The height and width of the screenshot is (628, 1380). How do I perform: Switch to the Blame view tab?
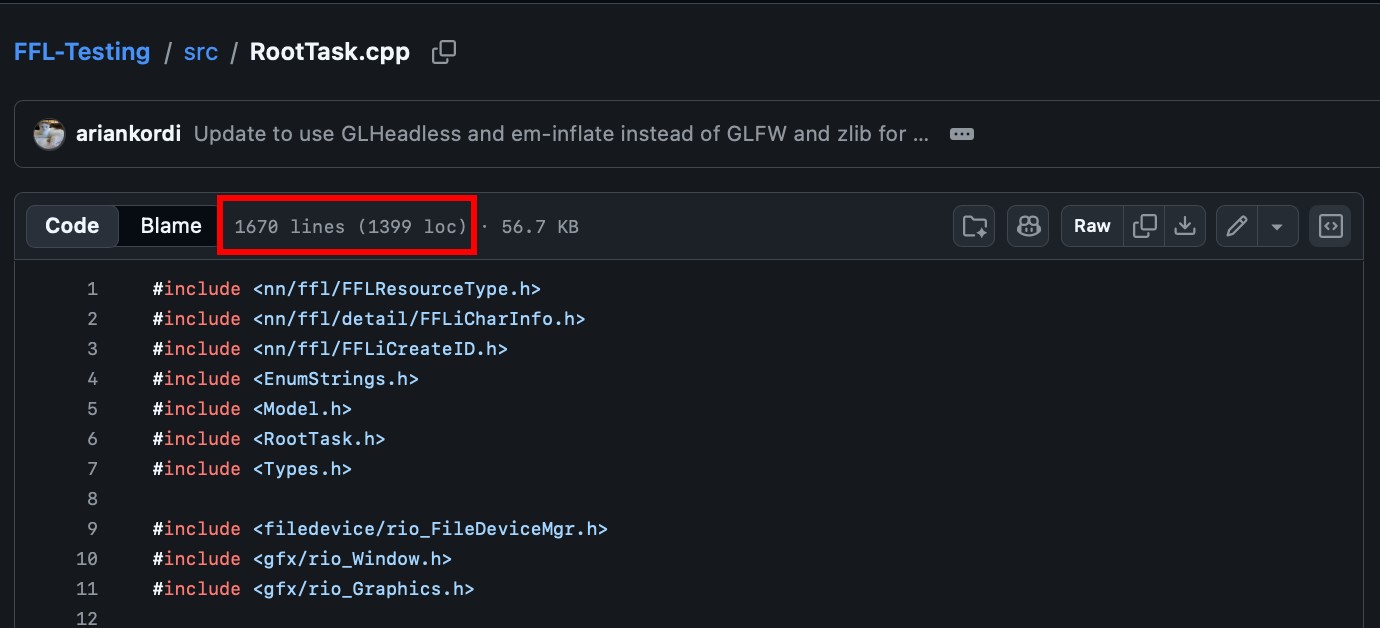[171, 226]
